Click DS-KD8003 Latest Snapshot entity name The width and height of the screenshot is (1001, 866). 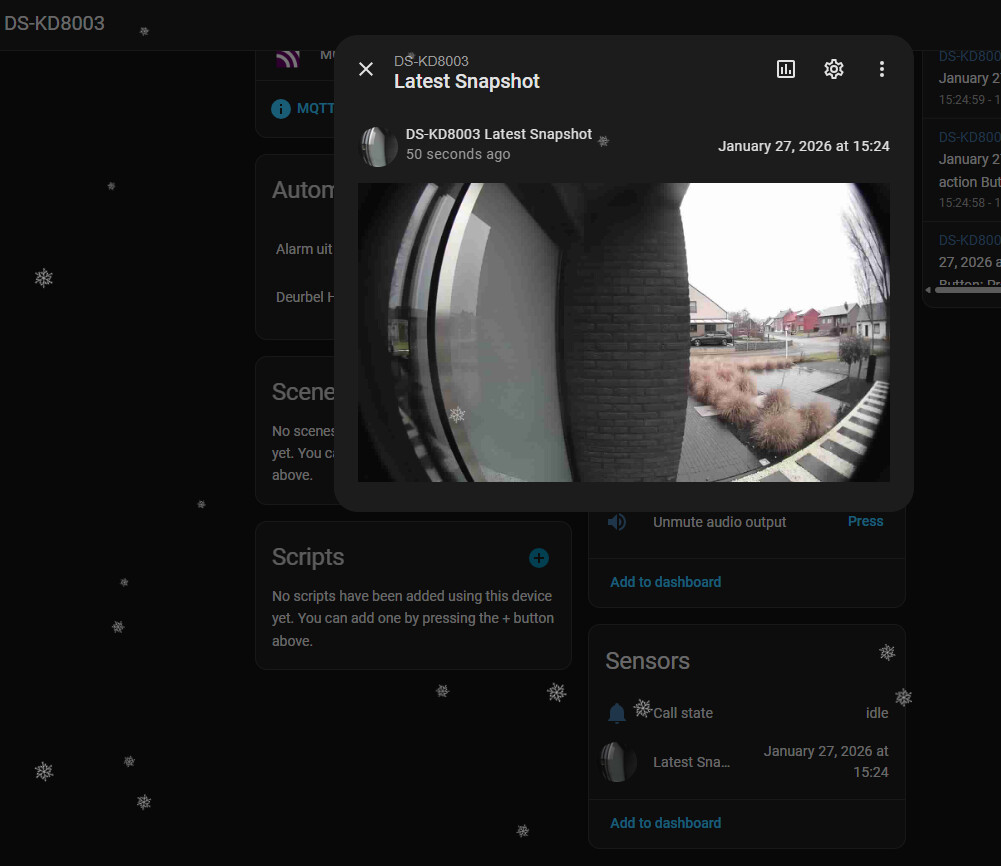pos(499,134)
